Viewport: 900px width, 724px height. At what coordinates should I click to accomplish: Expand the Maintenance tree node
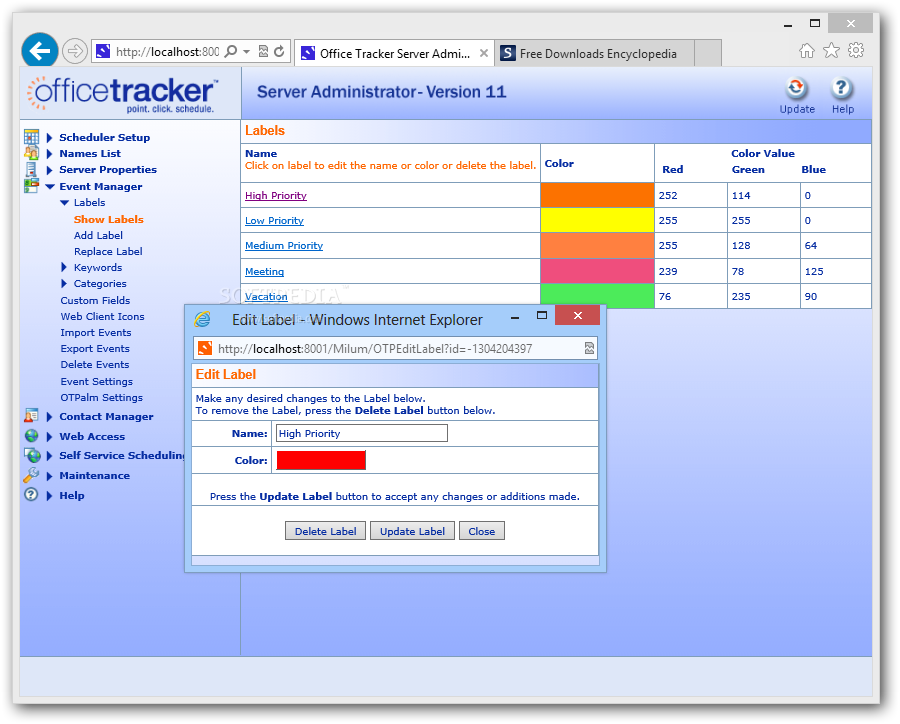(49, 475)
